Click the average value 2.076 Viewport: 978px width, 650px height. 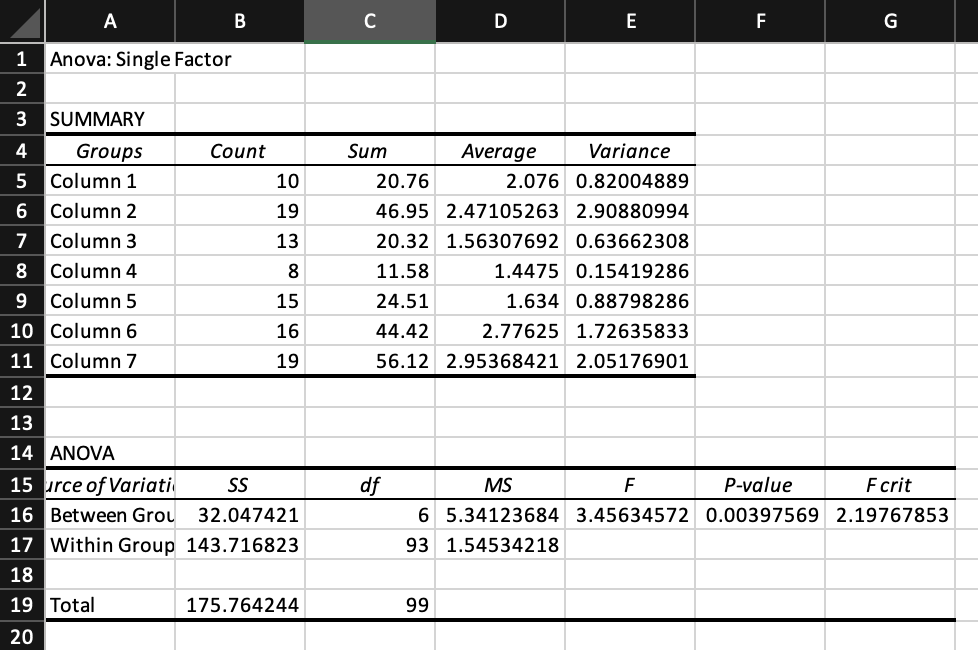pos(500,181)
